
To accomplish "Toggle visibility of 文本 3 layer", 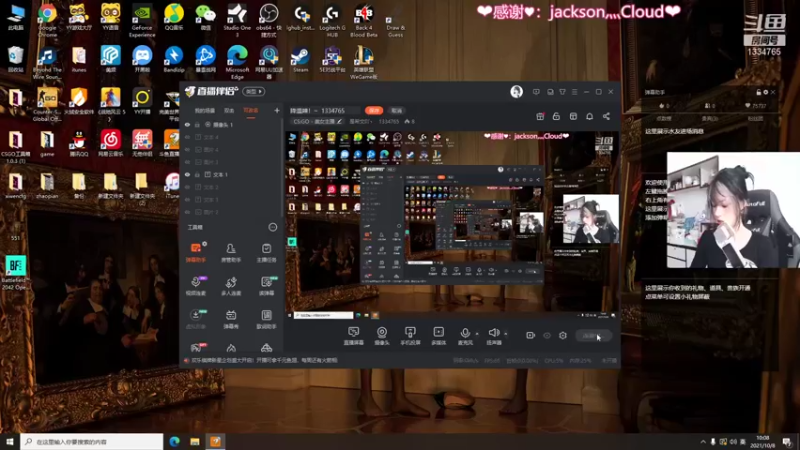I will coord(187,199).
